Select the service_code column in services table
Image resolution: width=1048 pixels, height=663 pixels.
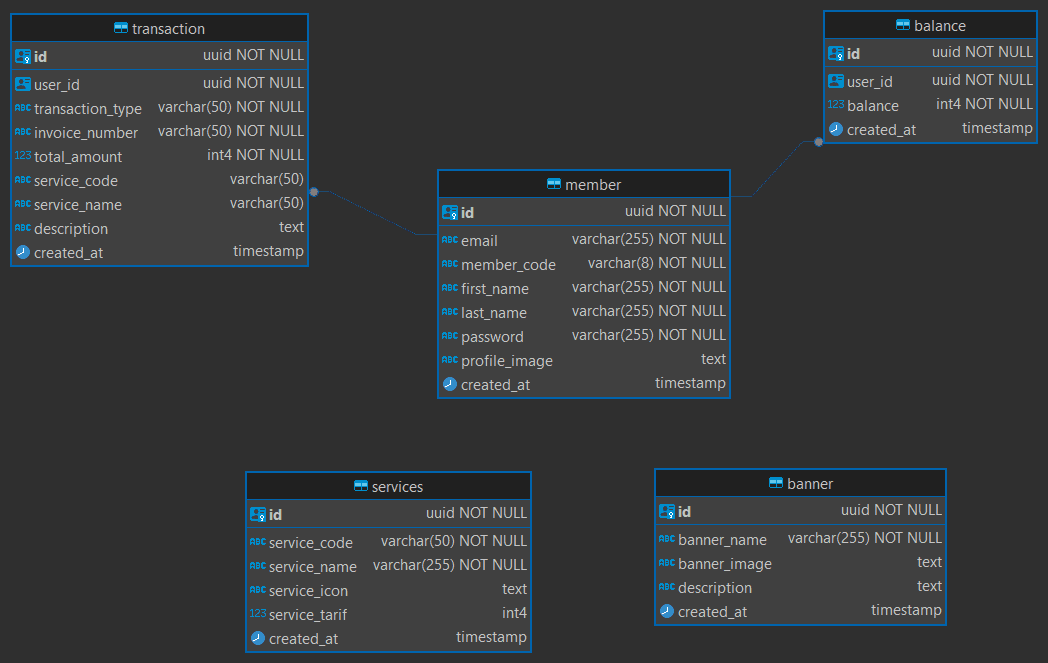(x=310, y=543)
